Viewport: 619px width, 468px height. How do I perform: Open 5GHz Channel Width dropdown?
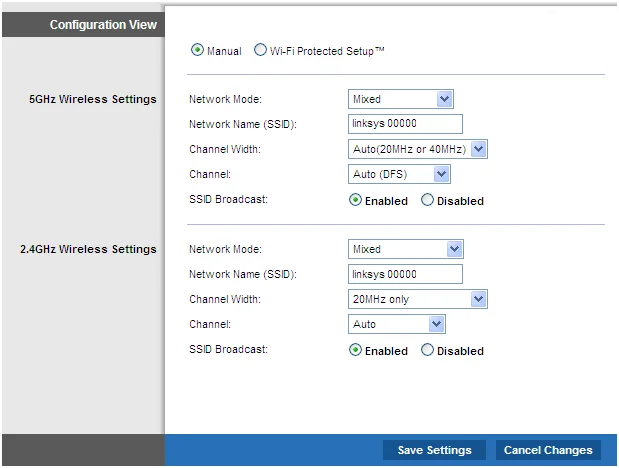pyautogui.click(x=418, y=149)
